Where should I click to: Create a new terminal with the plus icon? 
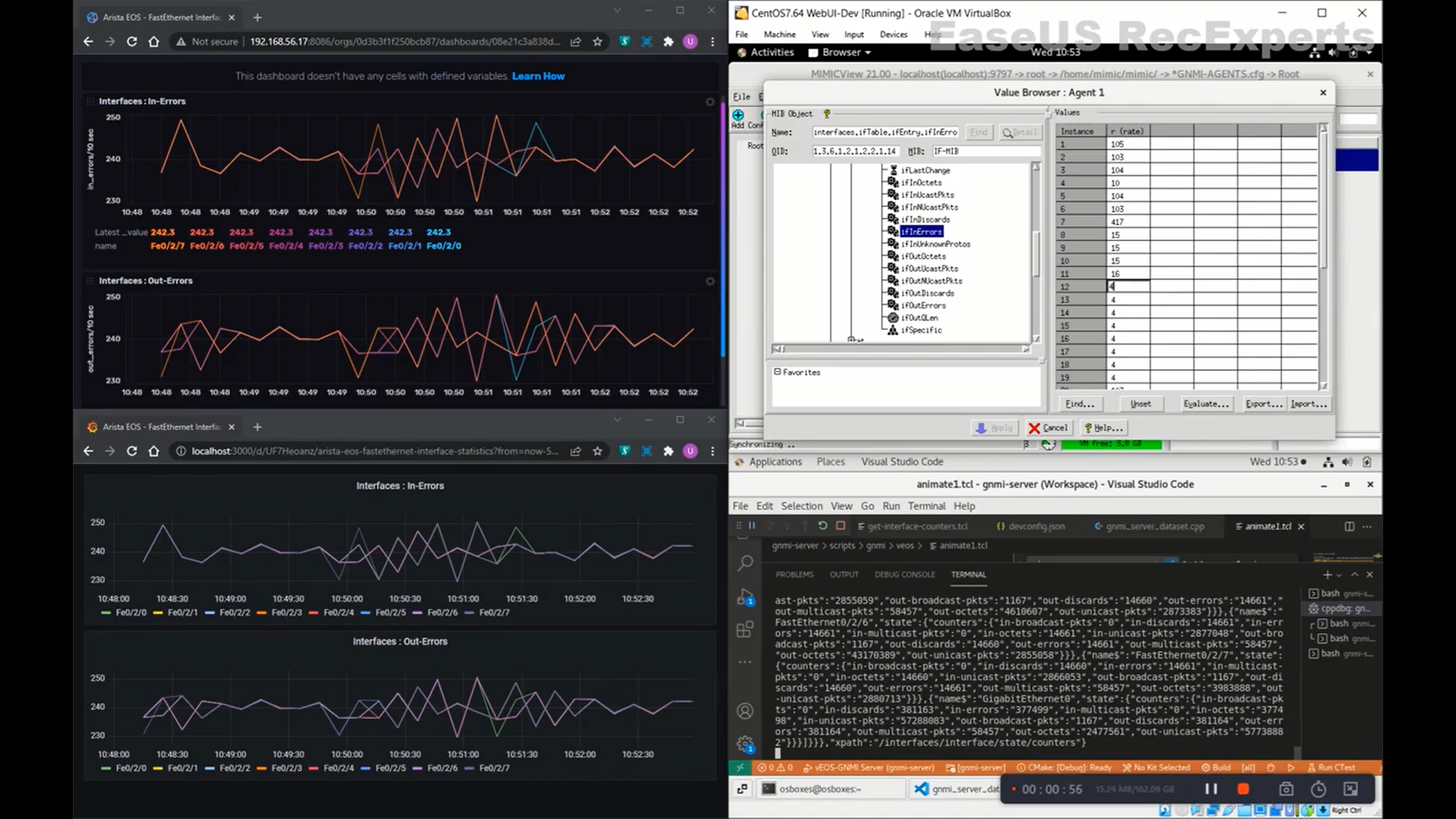click(1327, 575)
